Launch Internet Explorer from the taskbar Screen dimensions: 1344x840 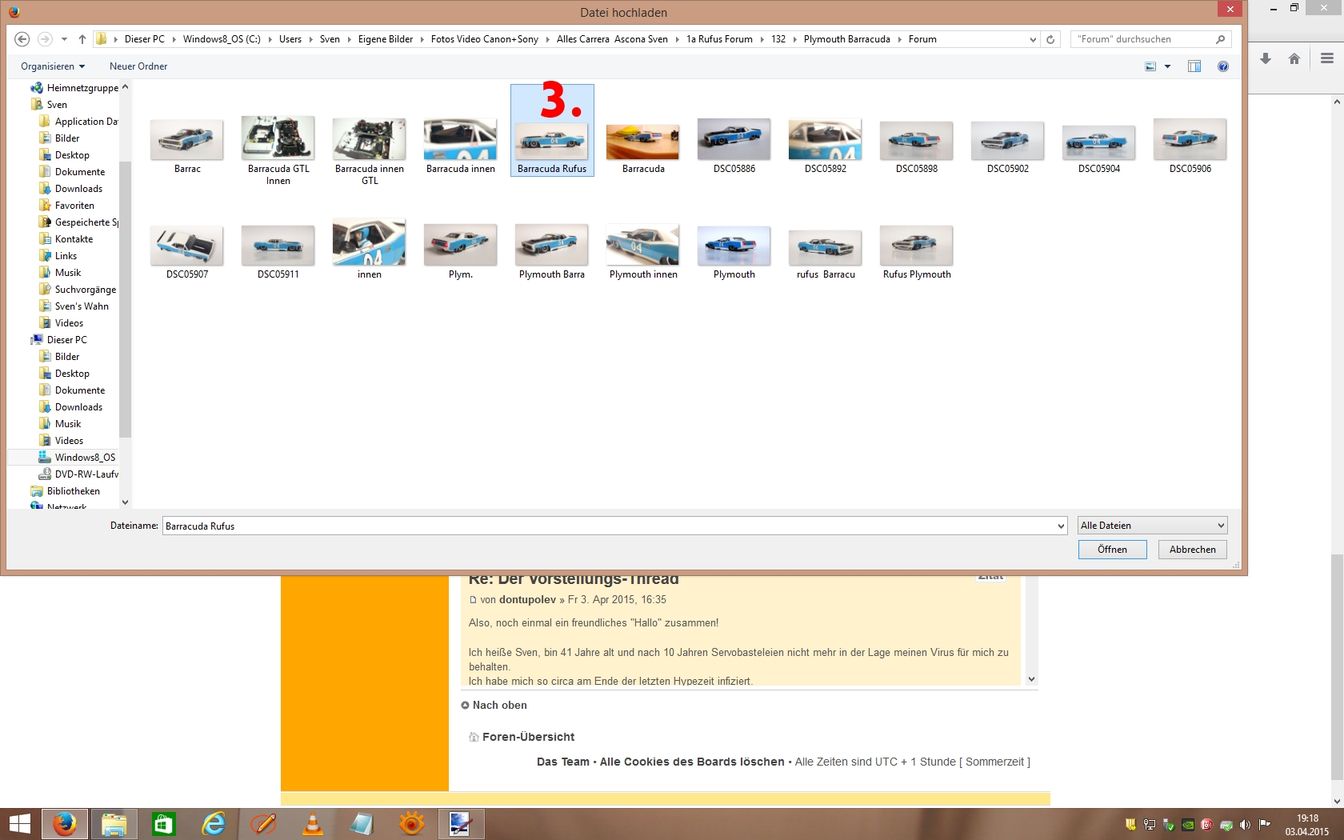(213, 824)
